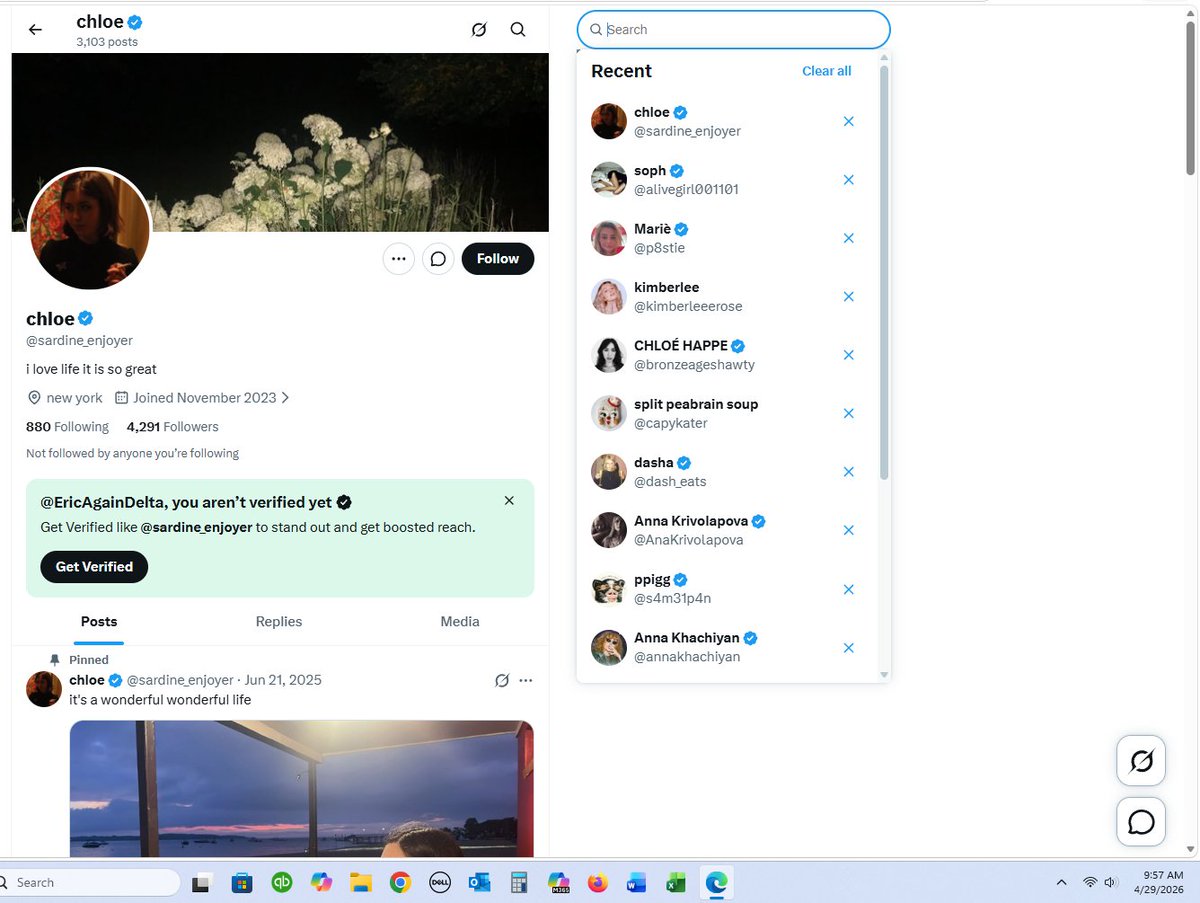This screenshot has width=1200, height=903.
Task: Clear all recent searches
Action: tap(827, 71)
